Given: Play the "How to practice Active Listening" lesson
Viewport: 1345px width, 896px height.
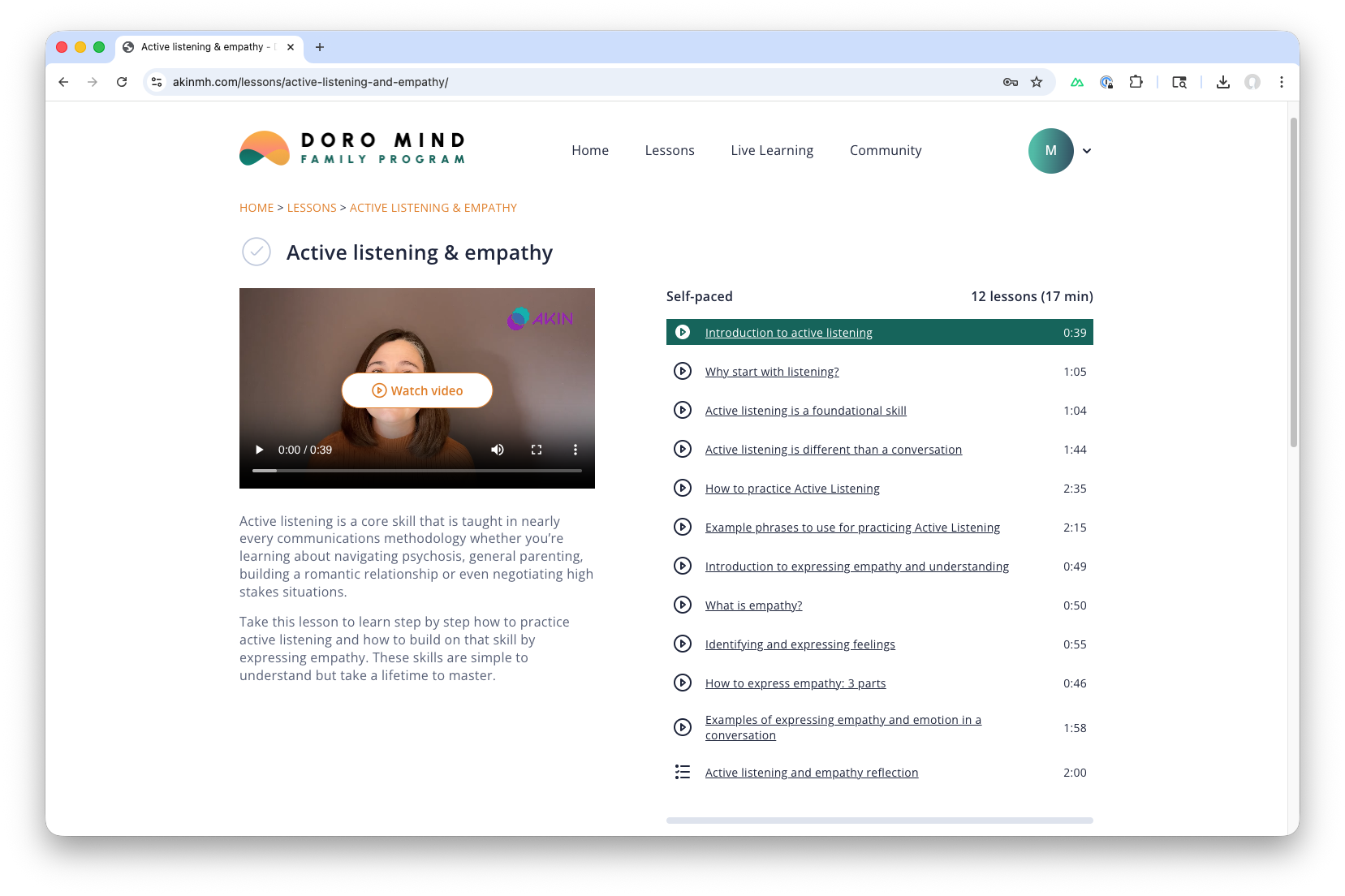Looking at the screenshot, I should [791, 488].
